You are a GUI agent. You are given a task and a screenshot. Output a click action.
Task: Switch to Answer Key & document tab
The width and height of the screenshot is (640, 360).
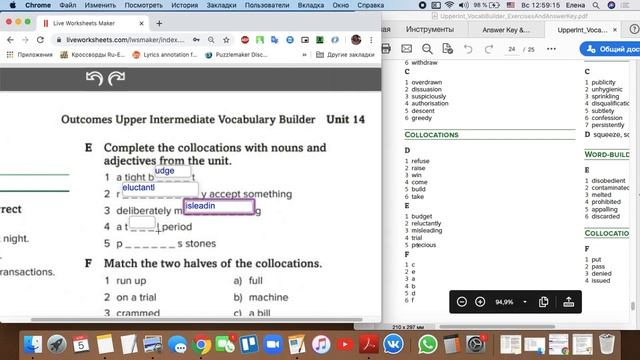pyautogui.click(x=506, y=30)
